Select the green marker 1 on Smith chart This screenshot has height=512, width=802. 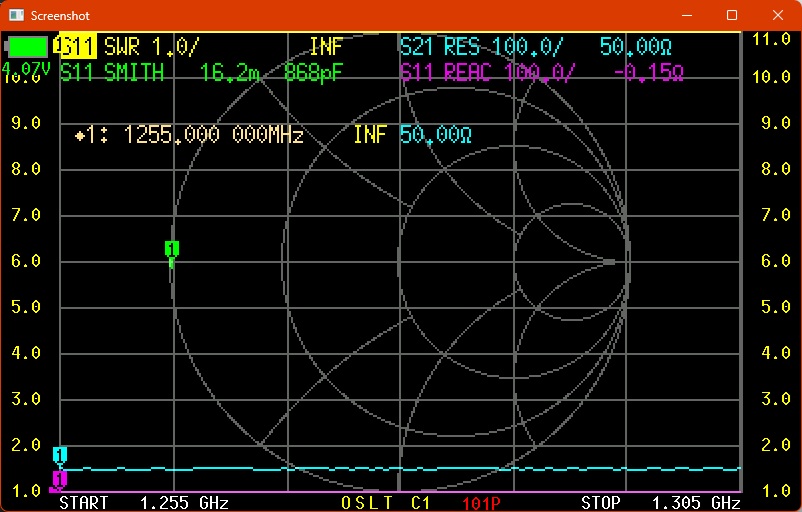click(x=171, y=250)
